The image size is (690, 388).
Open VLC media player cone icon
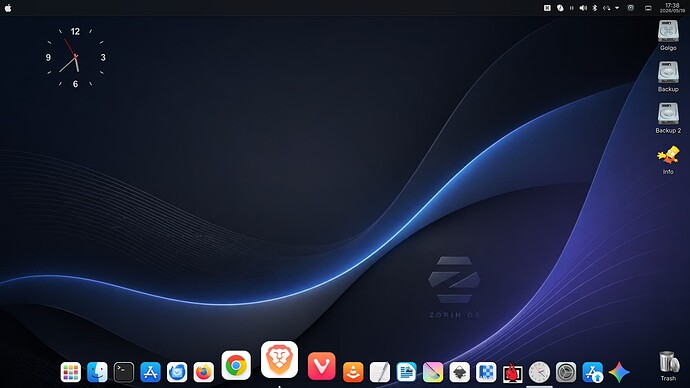tap(353, 372)
